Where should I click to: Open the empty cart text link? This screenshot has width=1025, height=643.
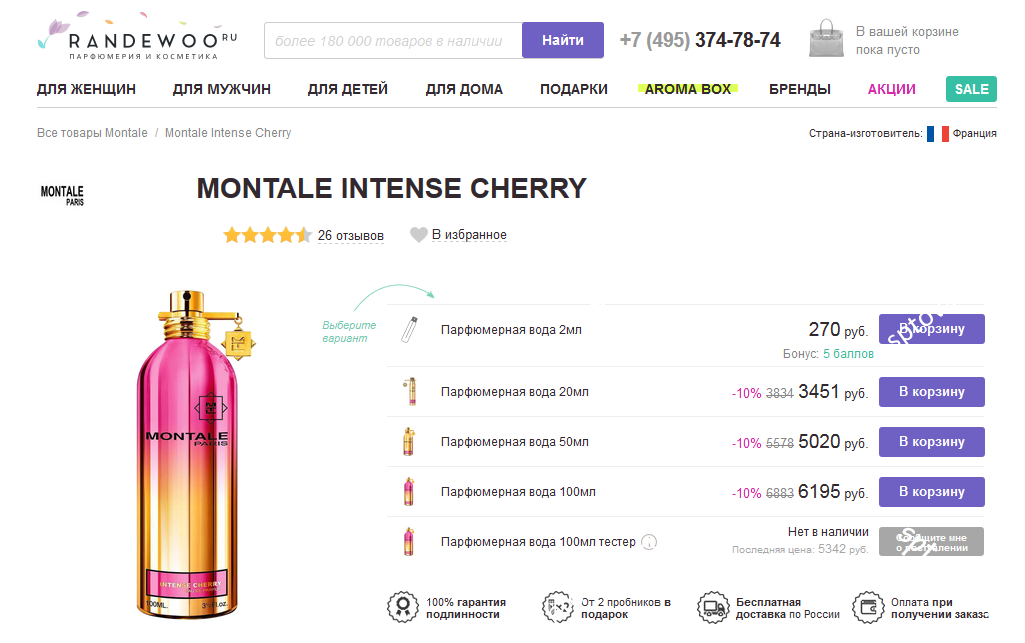[907, 41]
